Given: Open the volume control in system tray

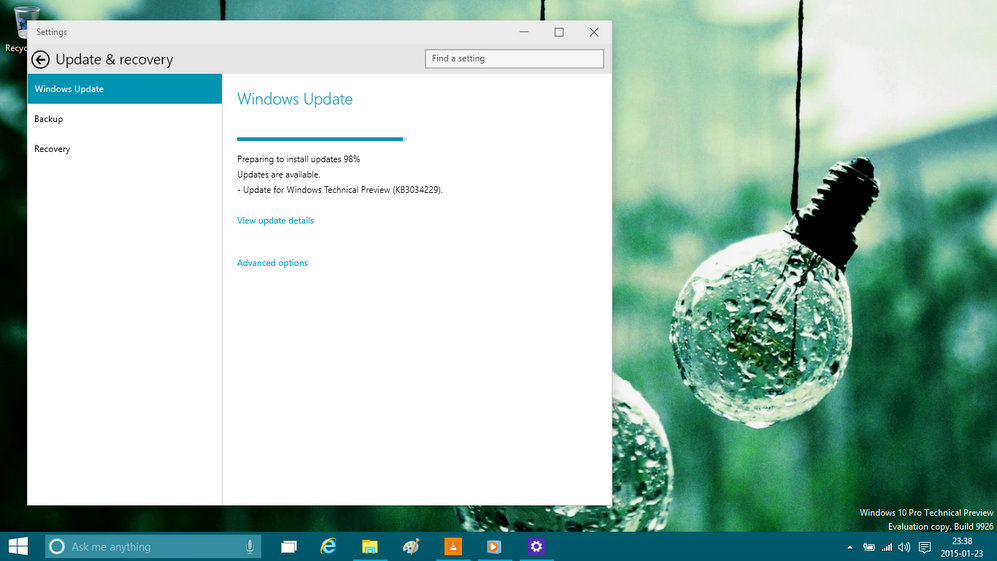Looking at the screenshot, I should click(904, 547).
